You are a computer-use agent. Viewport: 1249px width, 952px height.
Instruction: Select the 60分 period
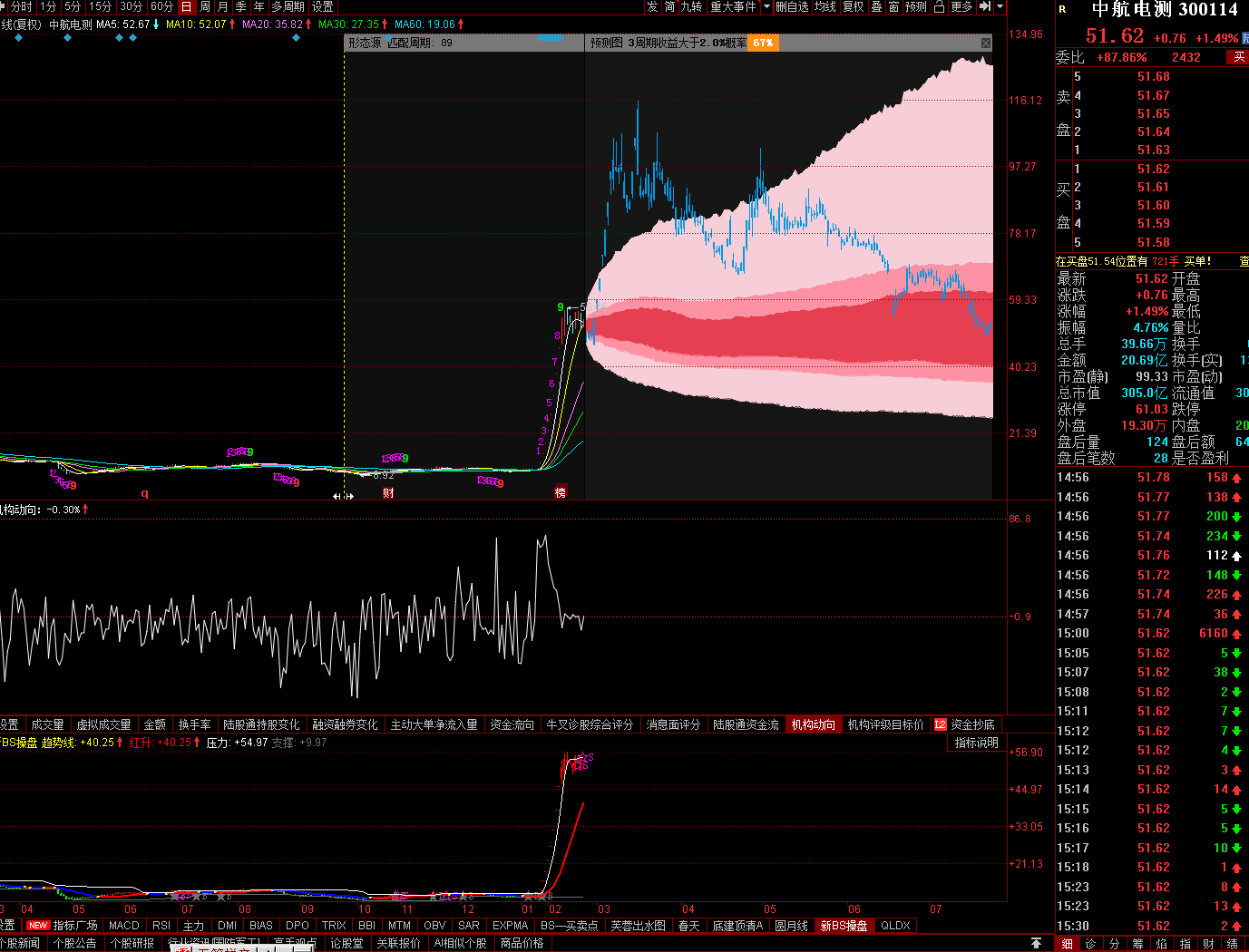[162, 6]
